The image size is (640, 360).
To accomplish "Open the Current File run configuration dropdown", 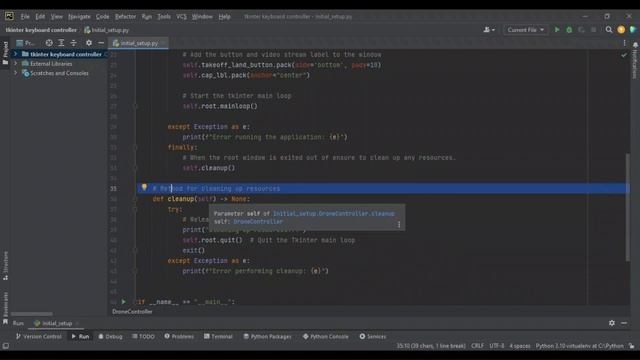I will click(525, 30).
